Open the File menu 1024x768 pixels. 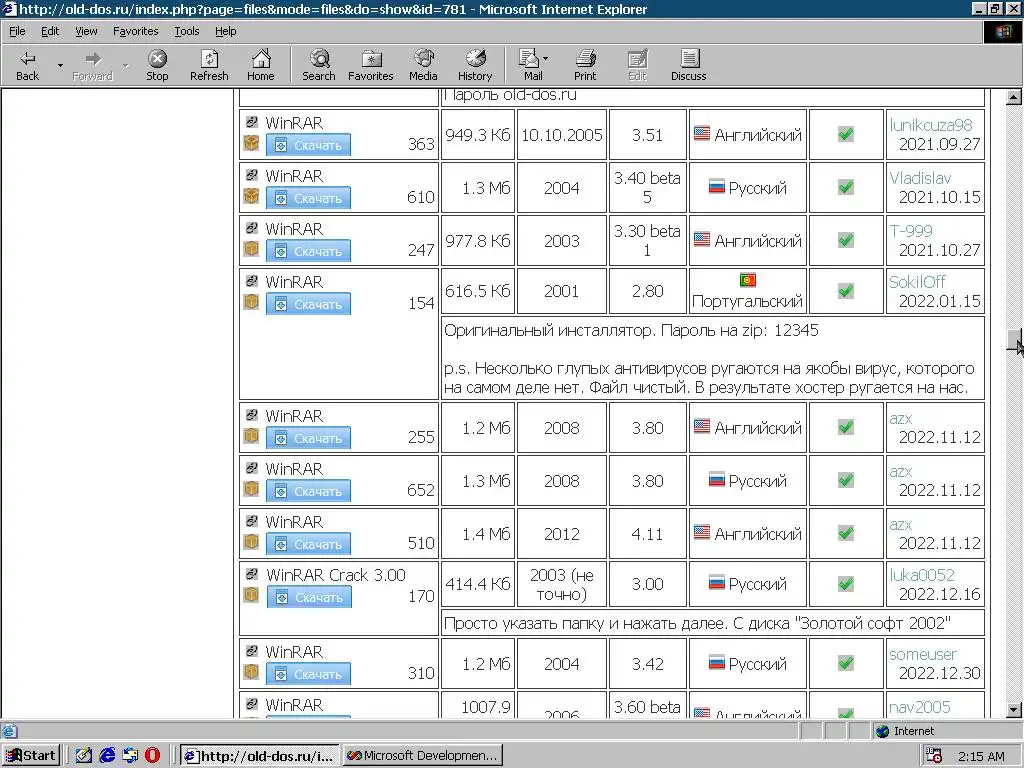(x=17, y=31)
